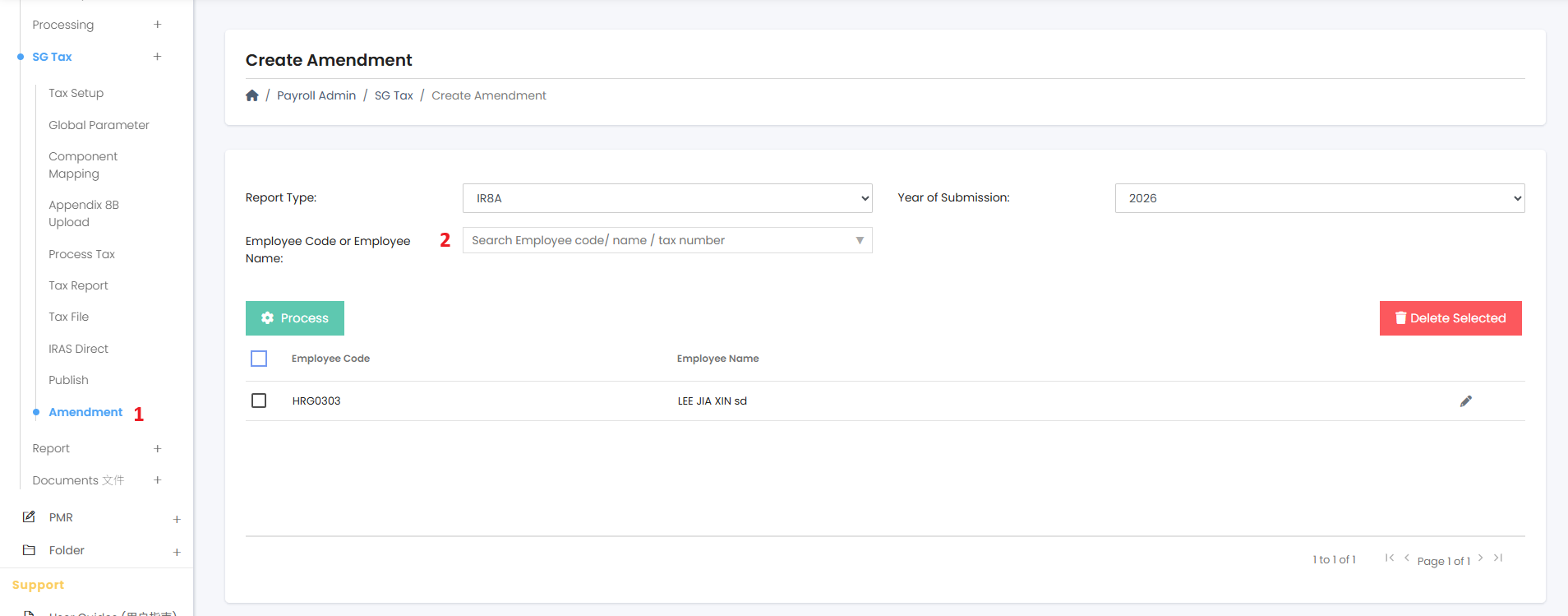Screen dimensions: 1568x616
Task: Go to the first page arrow
Action: (x=1389, y=558)
